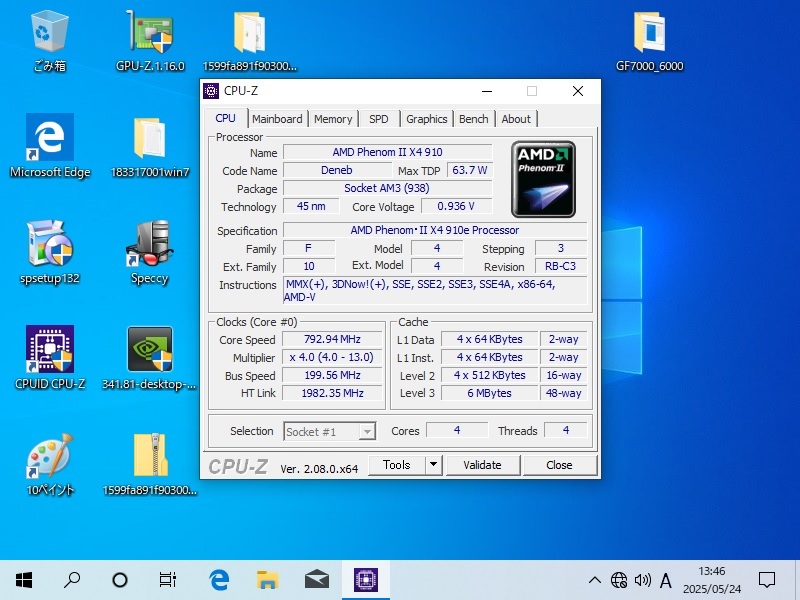Click the AMD Phenom II logo in CPU-Z
800x600 pixels.
pyautogui.click(x=543, y=179)
